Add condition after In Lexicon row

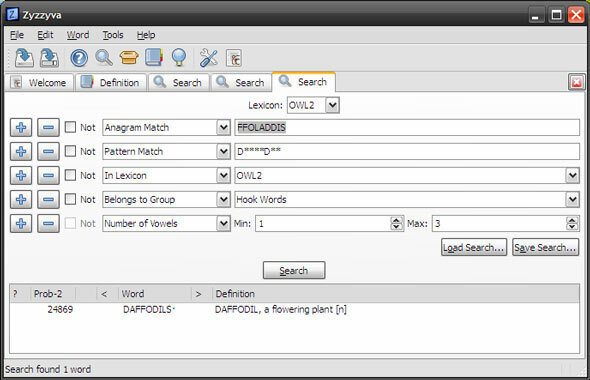(x=21, y=176)
